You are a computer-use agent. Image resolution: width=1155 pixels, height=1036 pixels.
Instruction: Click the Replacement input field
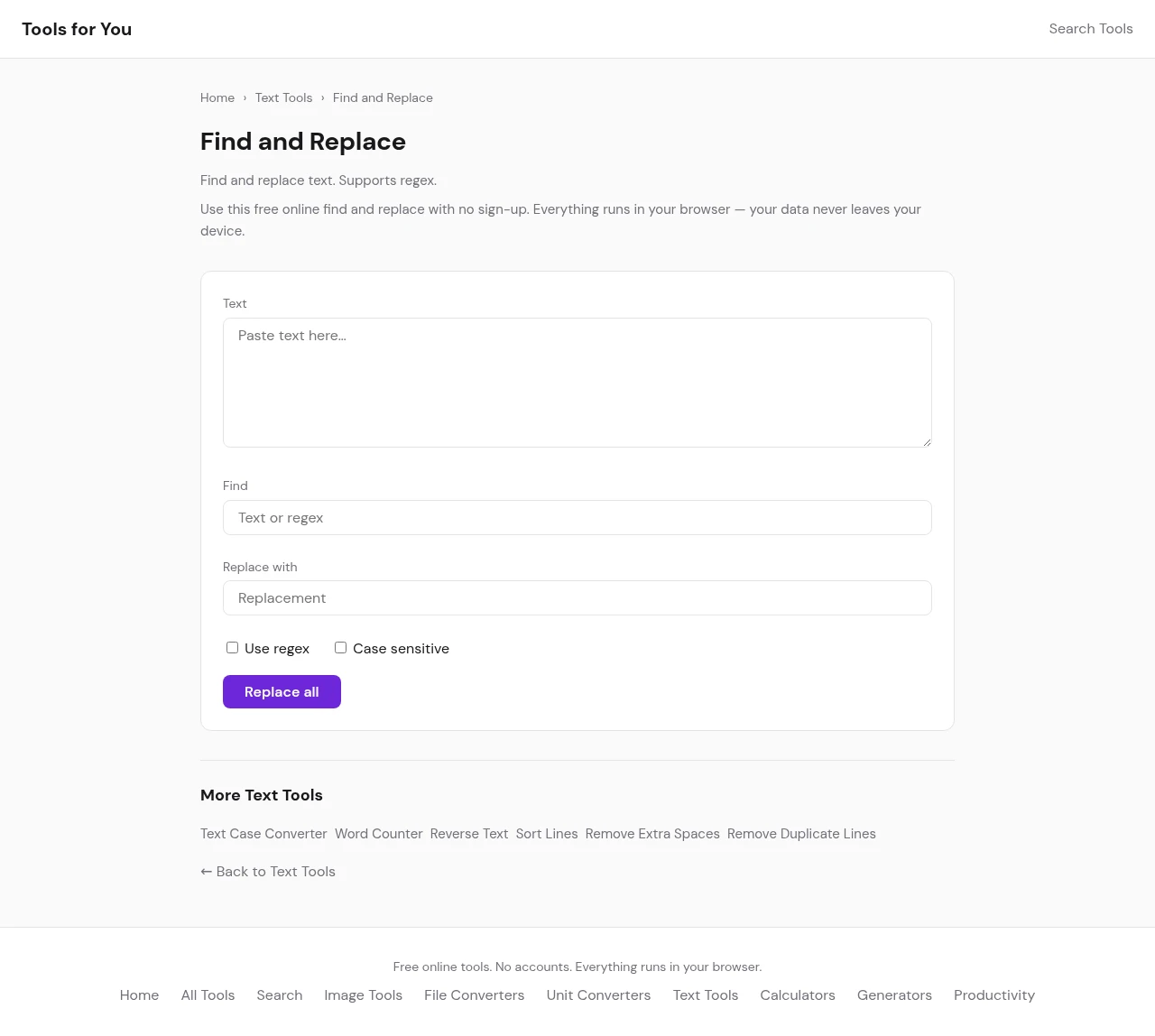(x=577, y=598)
